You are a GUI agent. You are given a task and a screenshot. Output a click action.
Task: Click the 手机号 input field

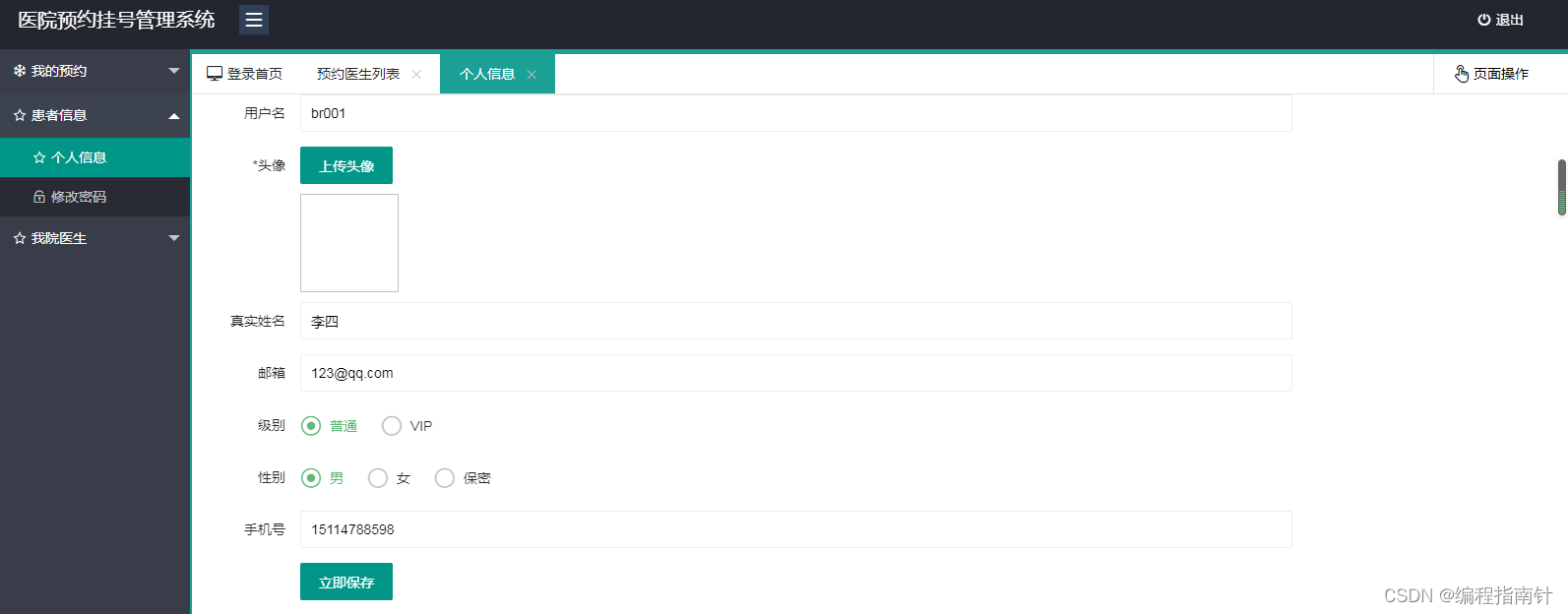796,529
